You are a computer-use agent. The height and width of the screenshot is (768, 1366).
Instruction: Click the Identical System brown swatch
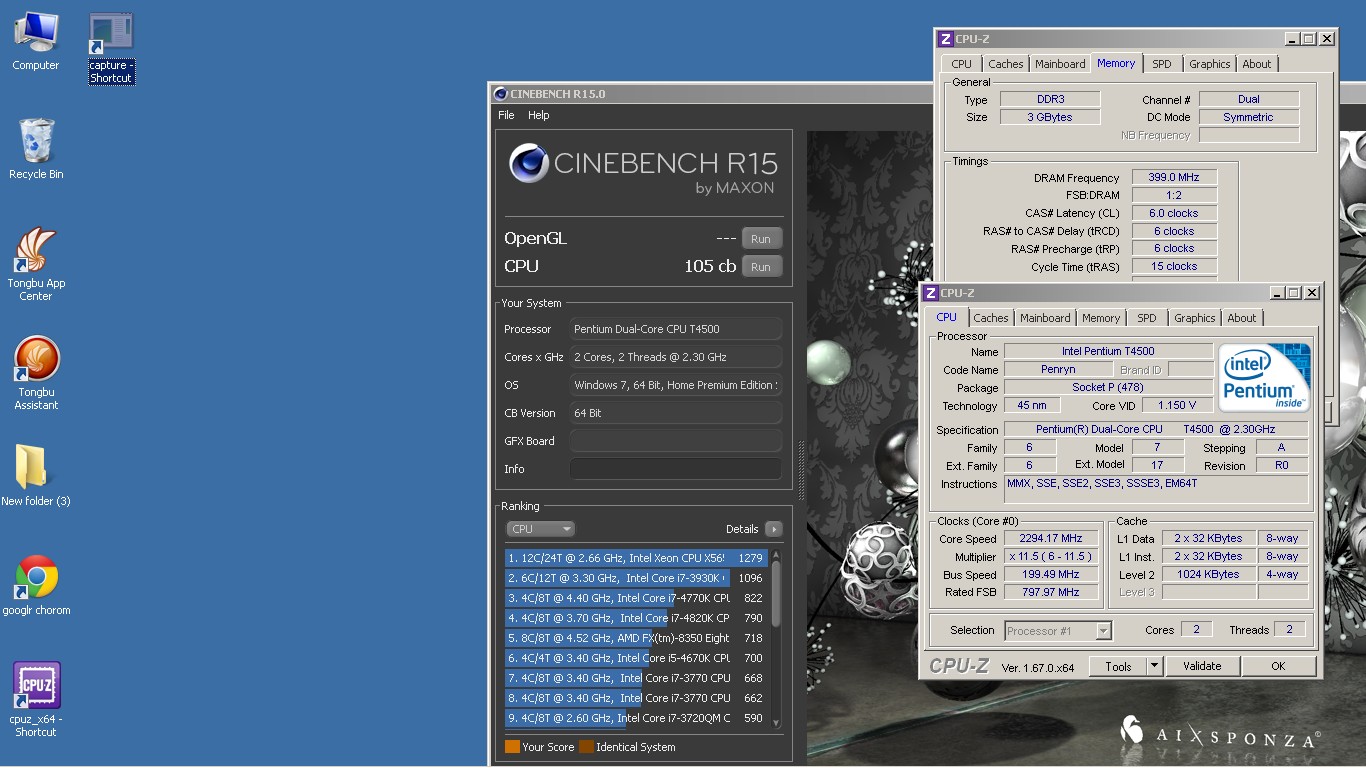(586, 747)
